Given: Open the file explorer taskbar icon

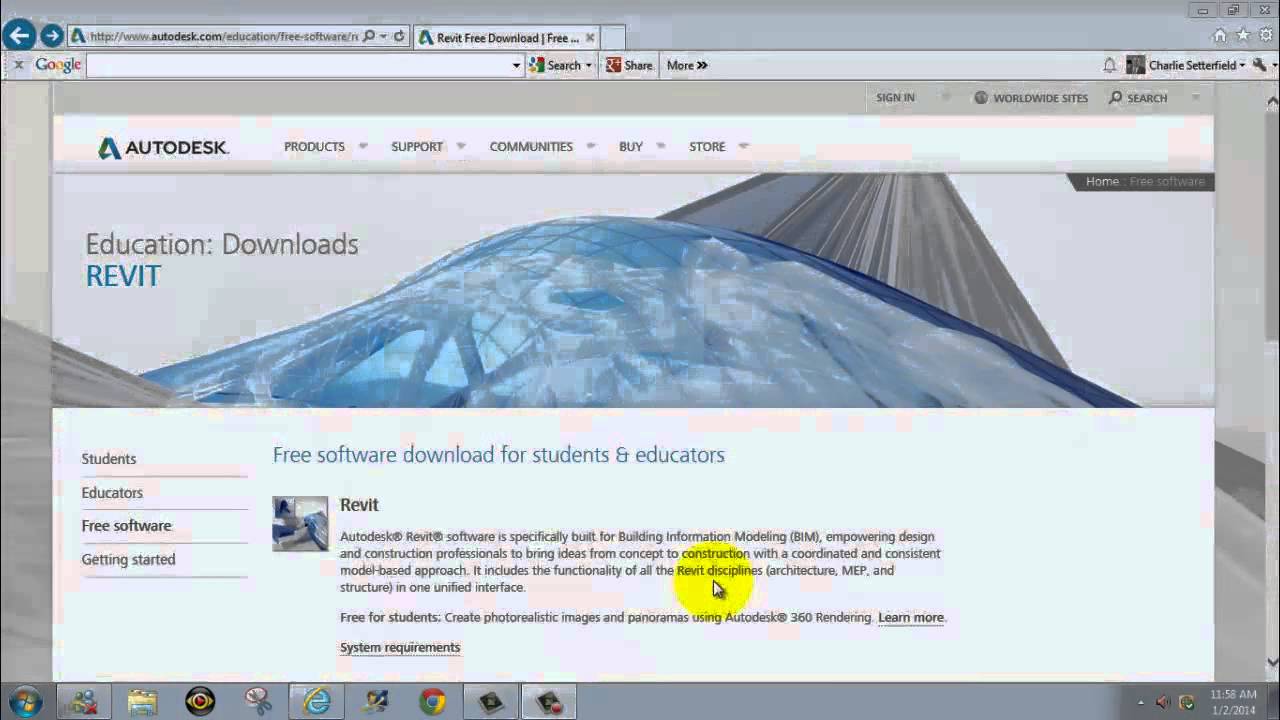Looking at the screenshot, I should (143, 702).
